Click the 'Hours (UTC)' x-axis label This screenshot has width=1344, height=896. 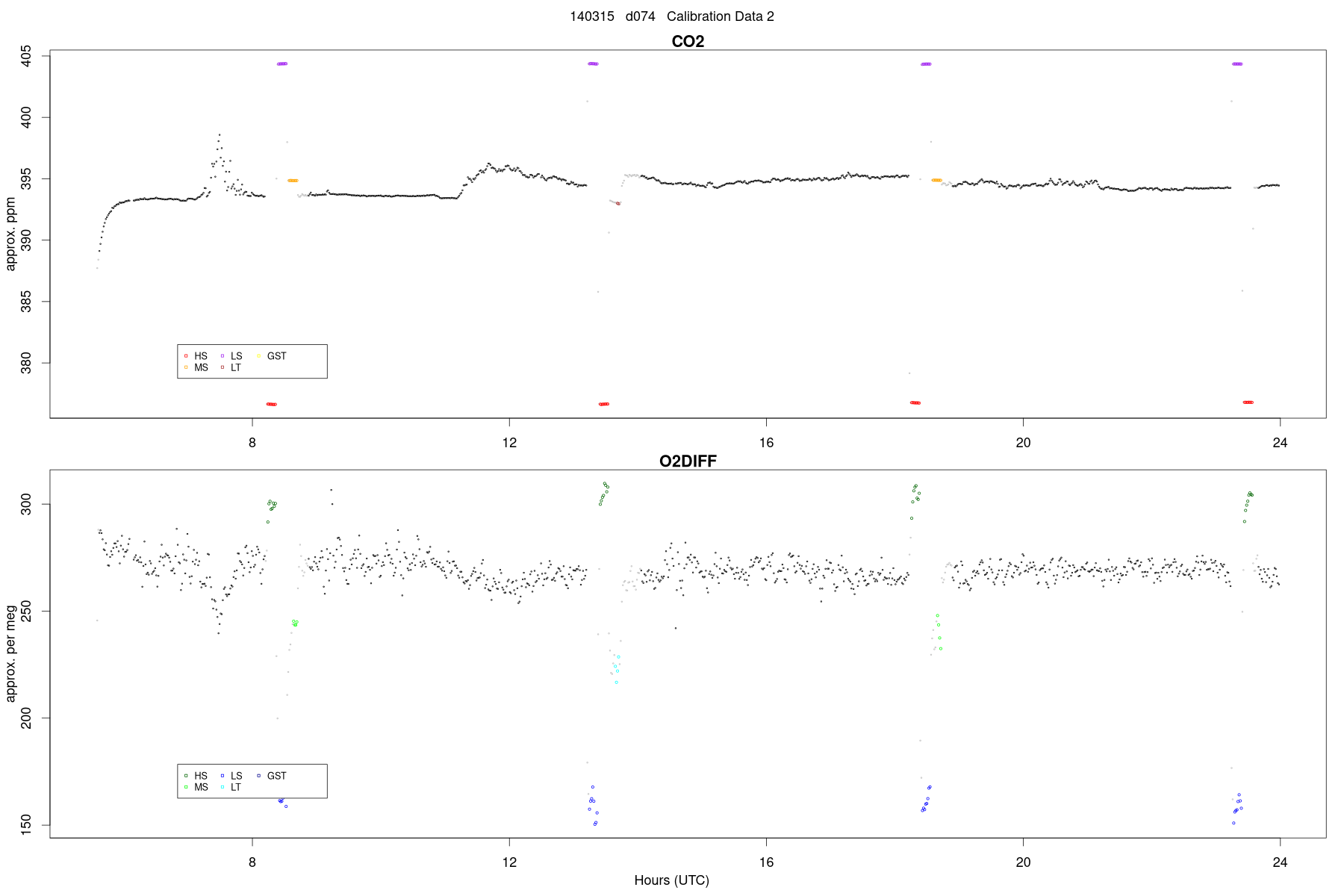coord(671,880)
